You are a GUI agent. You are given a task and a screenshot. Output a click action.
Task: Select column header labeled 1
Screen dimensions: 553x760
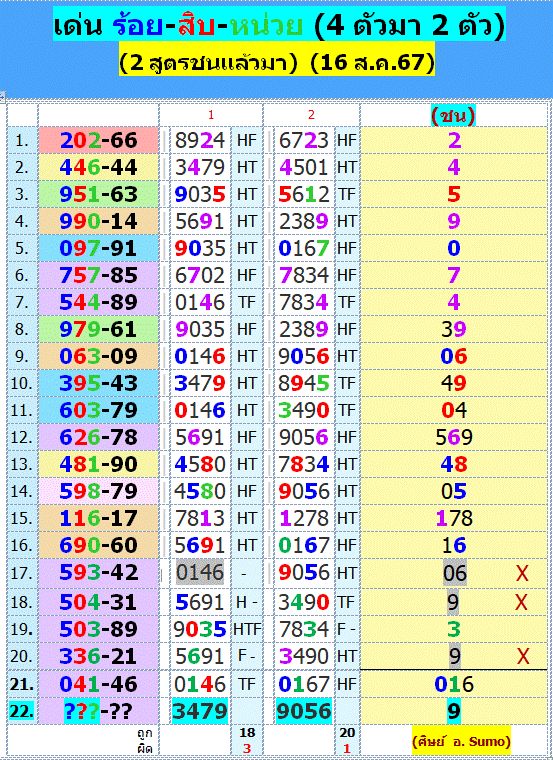211,115
